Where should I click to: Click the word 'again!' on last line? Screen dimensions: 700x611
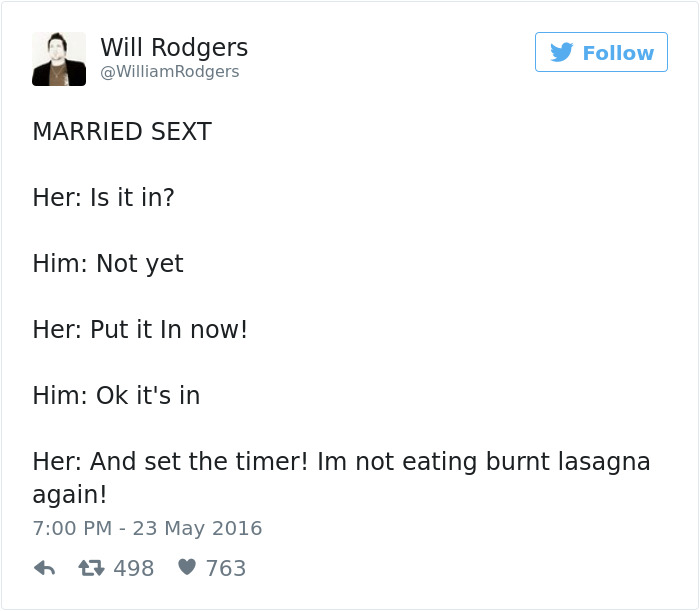point(70,495)
